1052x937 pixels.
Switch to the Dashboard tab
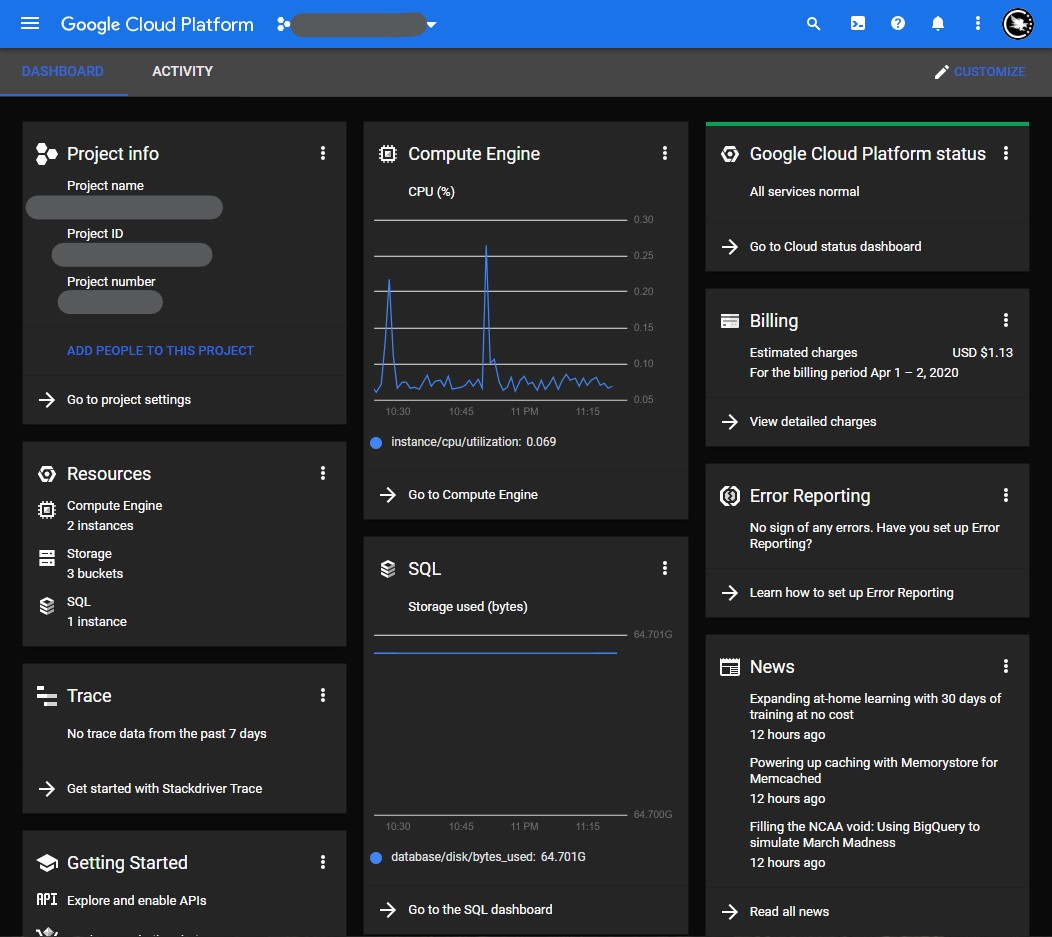click(x=63, y=71)
